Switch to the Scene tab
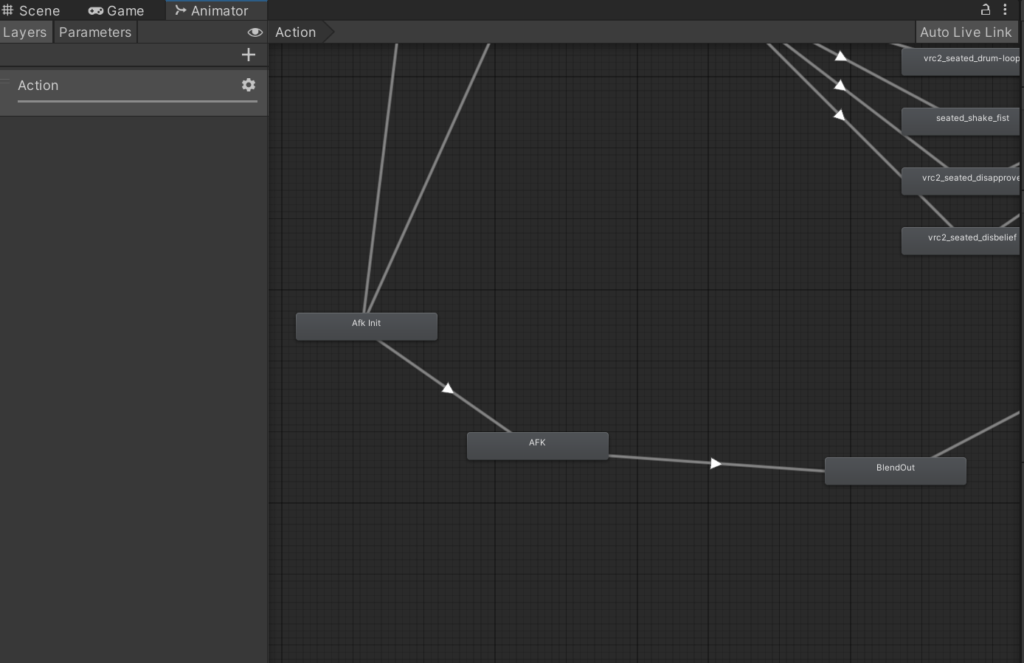Screen dimensions: 1024x663 point(31,10)
